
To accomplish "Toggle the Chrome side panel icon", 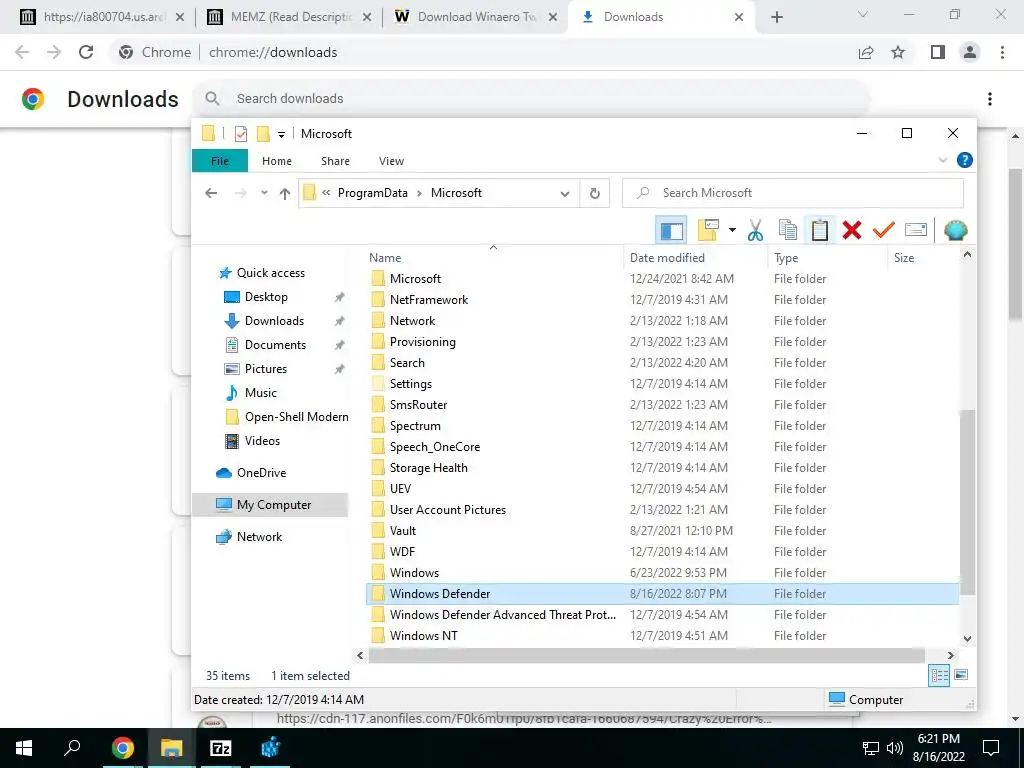I will [x=938, y=52].
